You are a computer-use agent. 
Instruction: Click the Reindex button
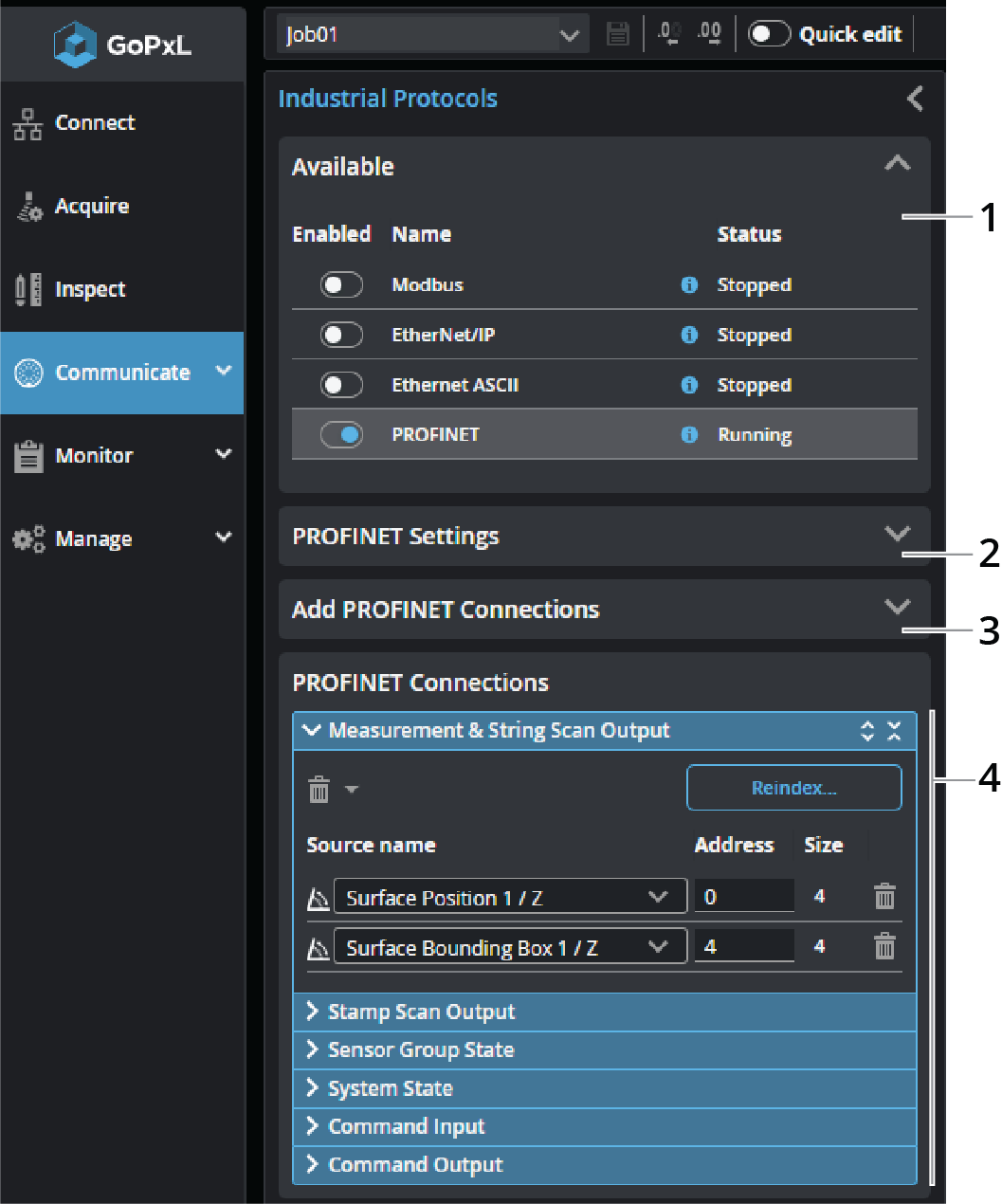point(793,788)
